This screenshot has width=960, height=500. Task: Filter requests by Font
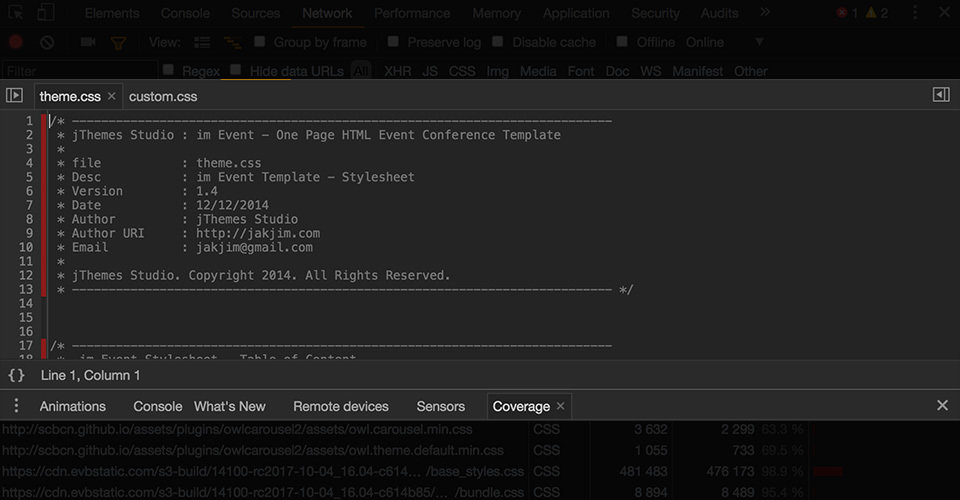click(x=580, y=71)
